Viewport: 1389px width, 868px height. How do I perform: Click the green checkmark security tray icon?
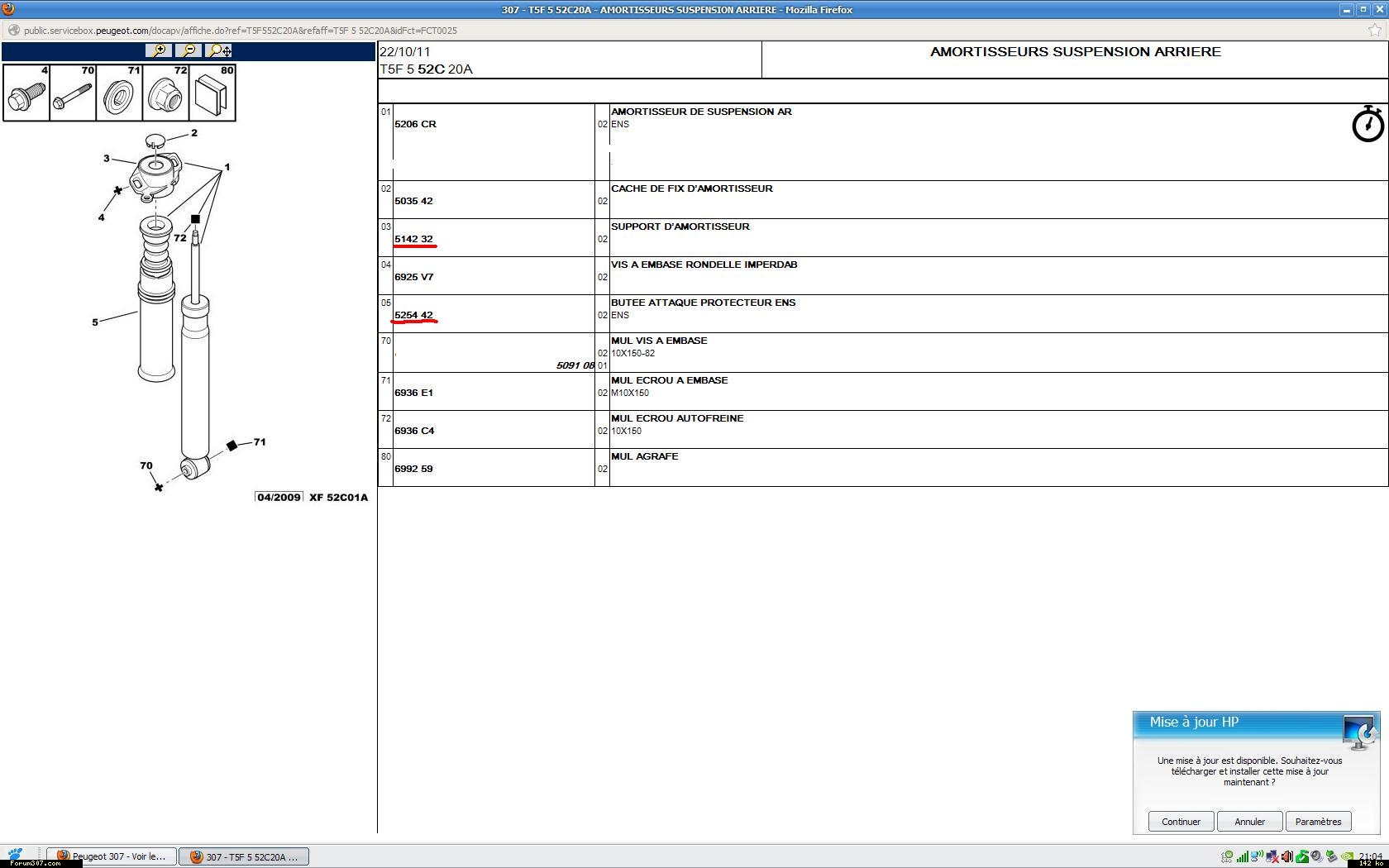(x=1302, y=857)
